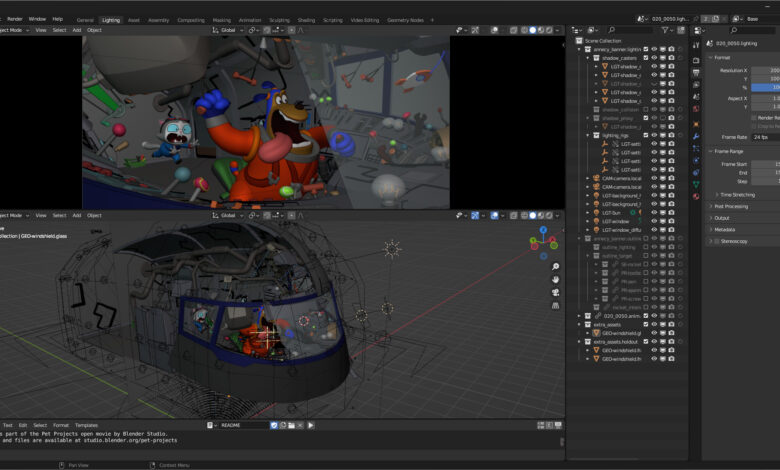Screen dimensions: 780x470
Task: Open the Add menu in lower viewport header
Action: (77, 215)
